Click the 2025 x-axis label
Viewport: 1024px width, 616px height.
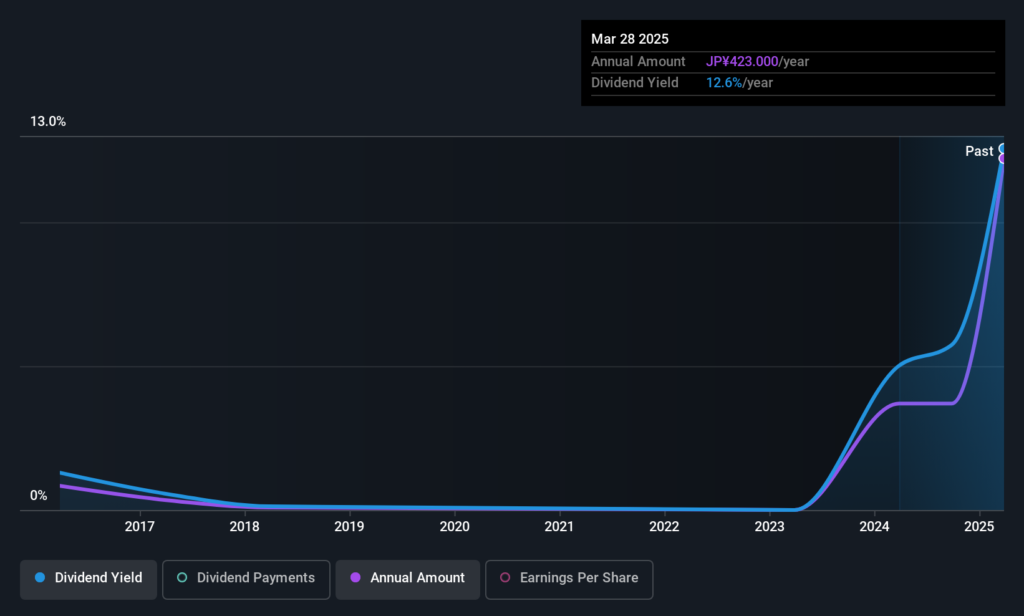[x=979, y=527]
